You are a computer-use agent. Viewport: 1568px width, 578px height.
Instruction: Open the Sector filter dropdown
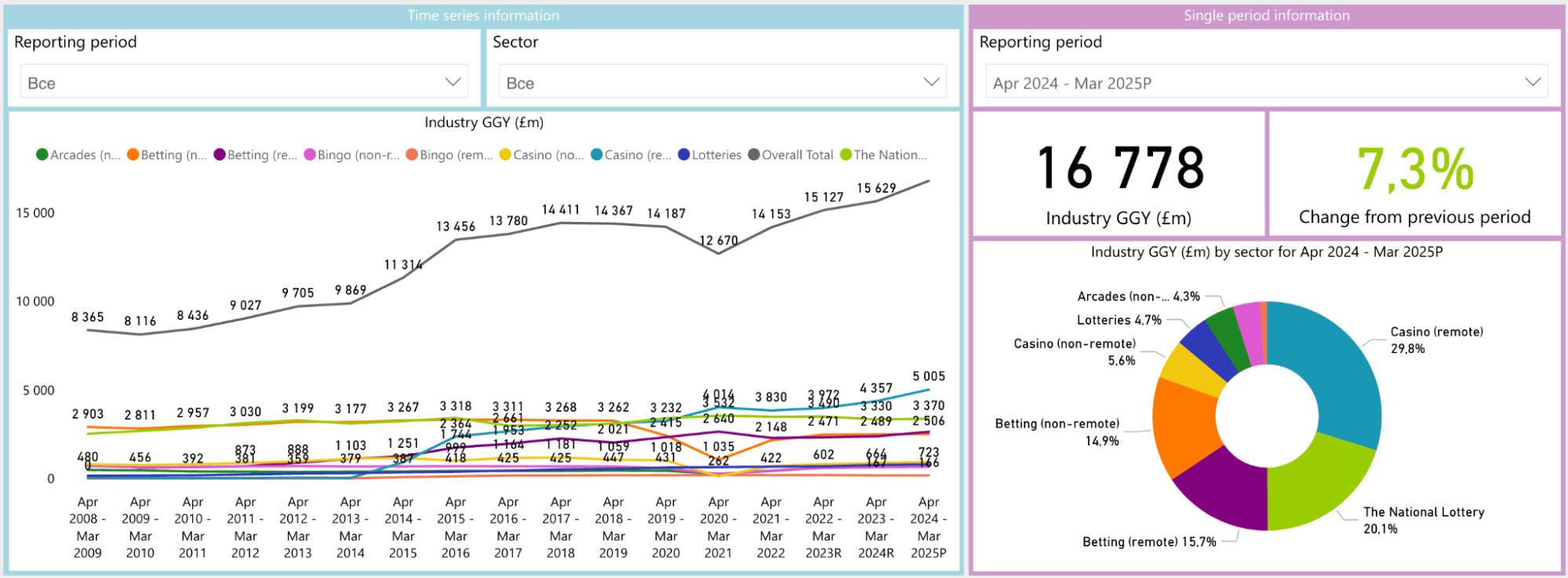[x=722, y=82]
